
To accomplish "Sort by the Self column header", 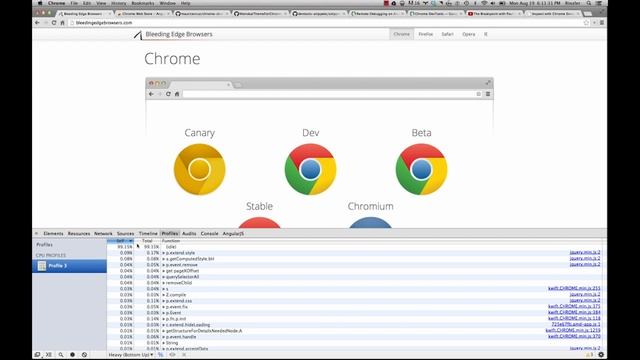I will 120,241.
